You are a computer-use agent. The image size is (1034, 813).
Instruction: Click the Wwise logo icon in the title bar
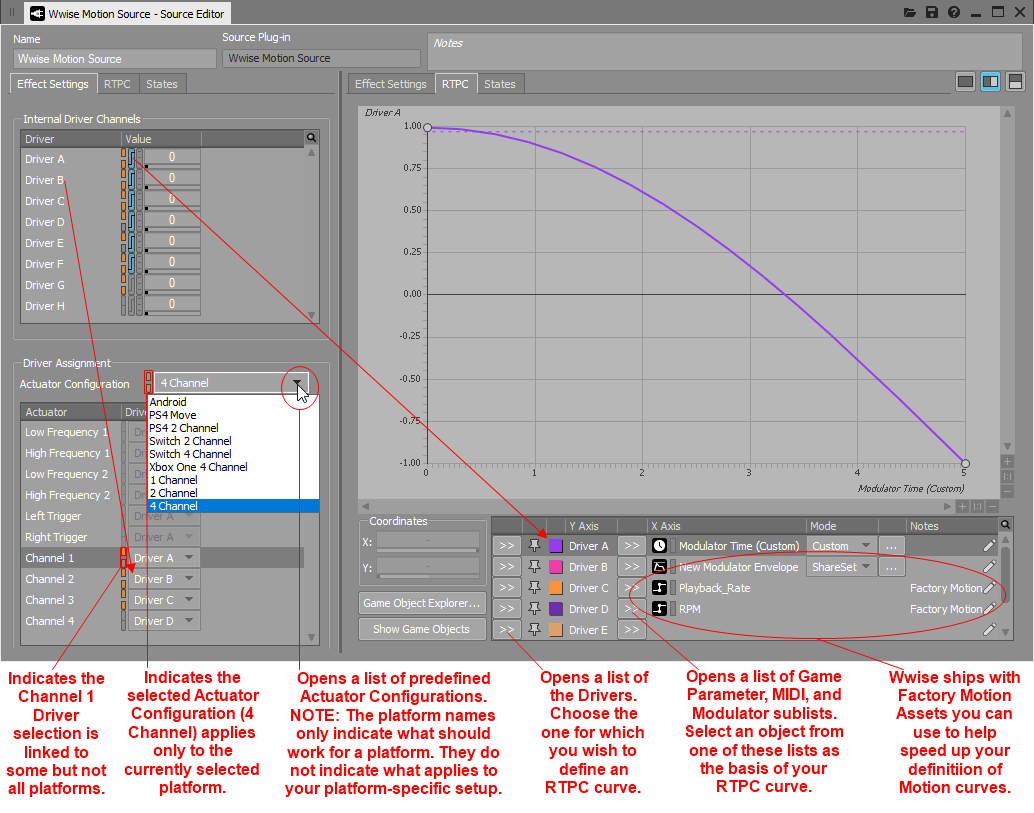tap(38, 13)
